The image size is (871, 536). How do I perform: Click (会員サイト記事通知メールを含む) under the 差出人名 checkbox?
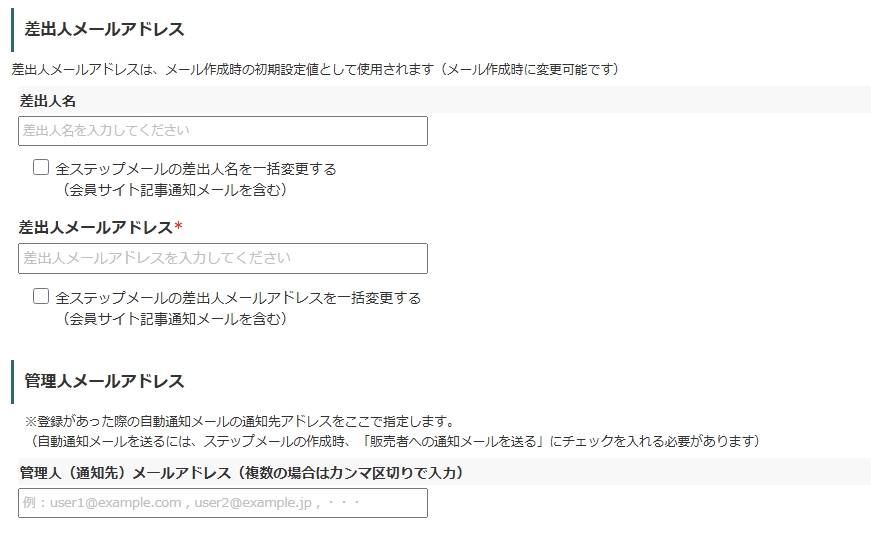click(x=174, y=189)
